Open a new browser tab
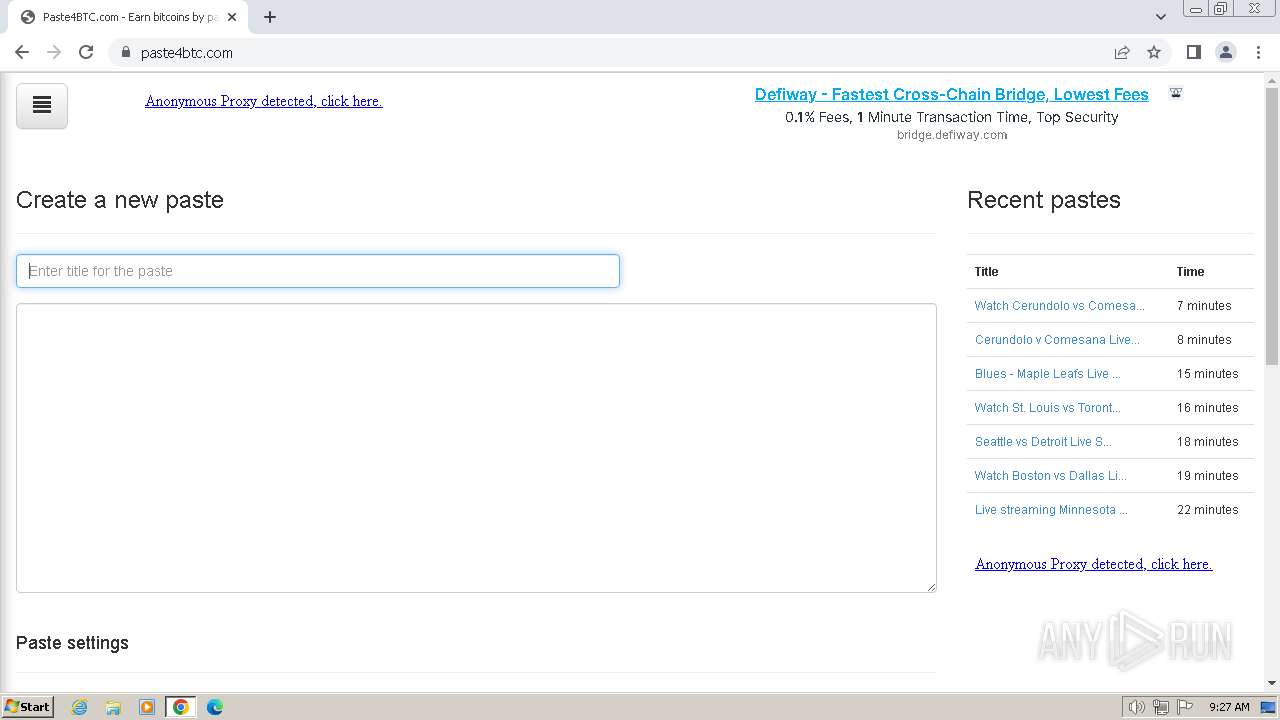 coord(270,17)
